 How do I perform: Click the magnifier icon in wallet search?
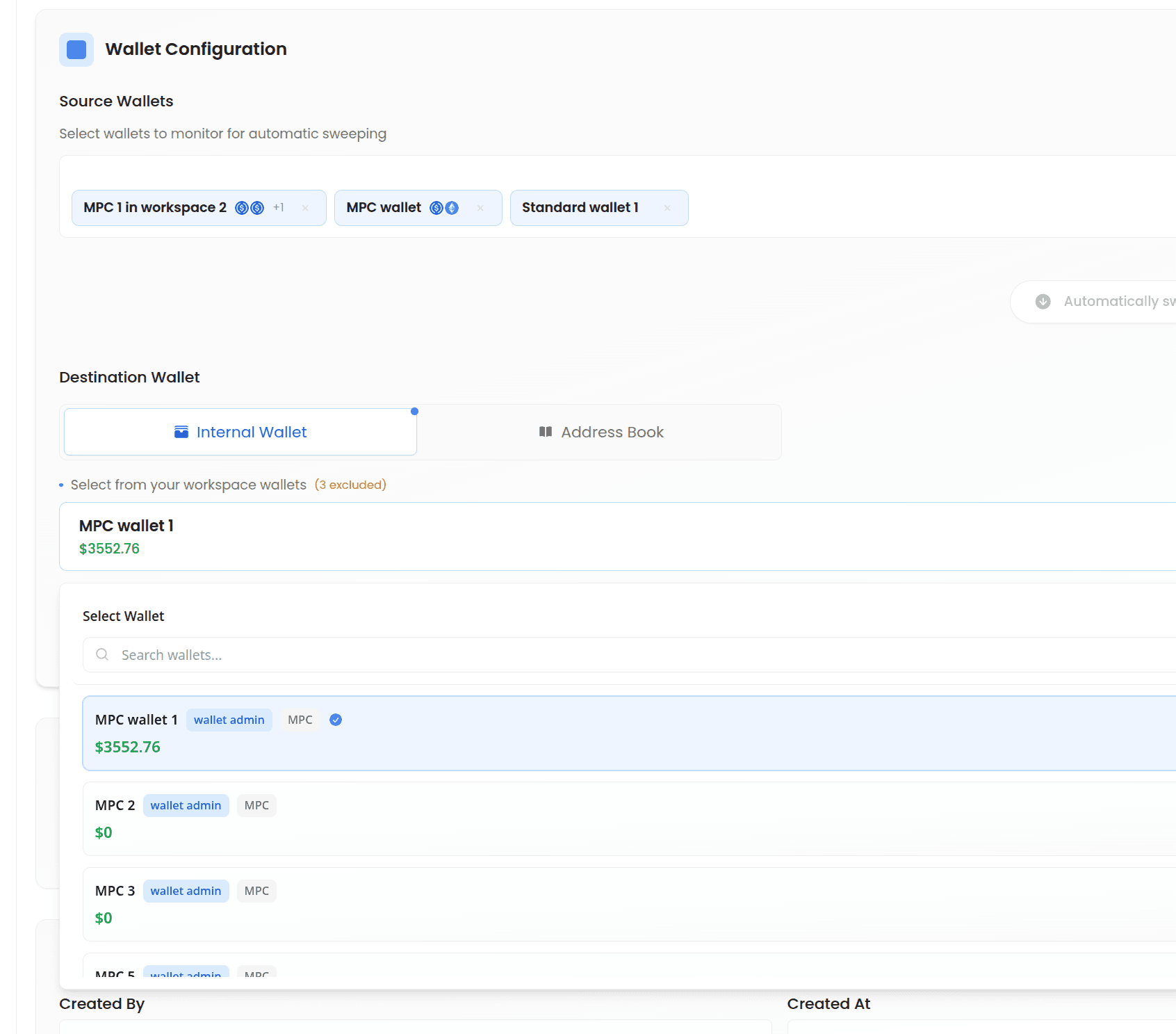click(102, 654)
